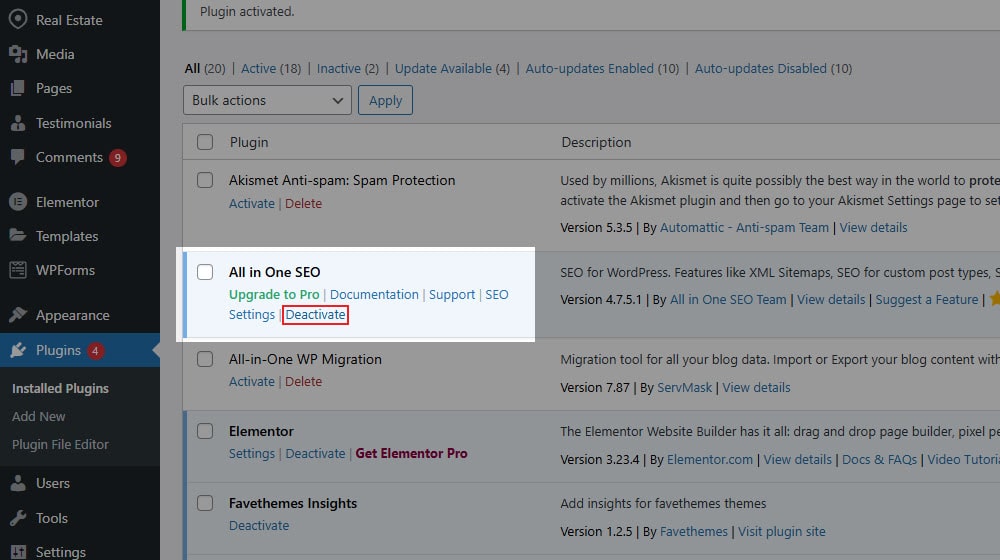1000x560 pixels.
Task: Toggle the select-all Plugin header checkbox
Action: point(205,142)
